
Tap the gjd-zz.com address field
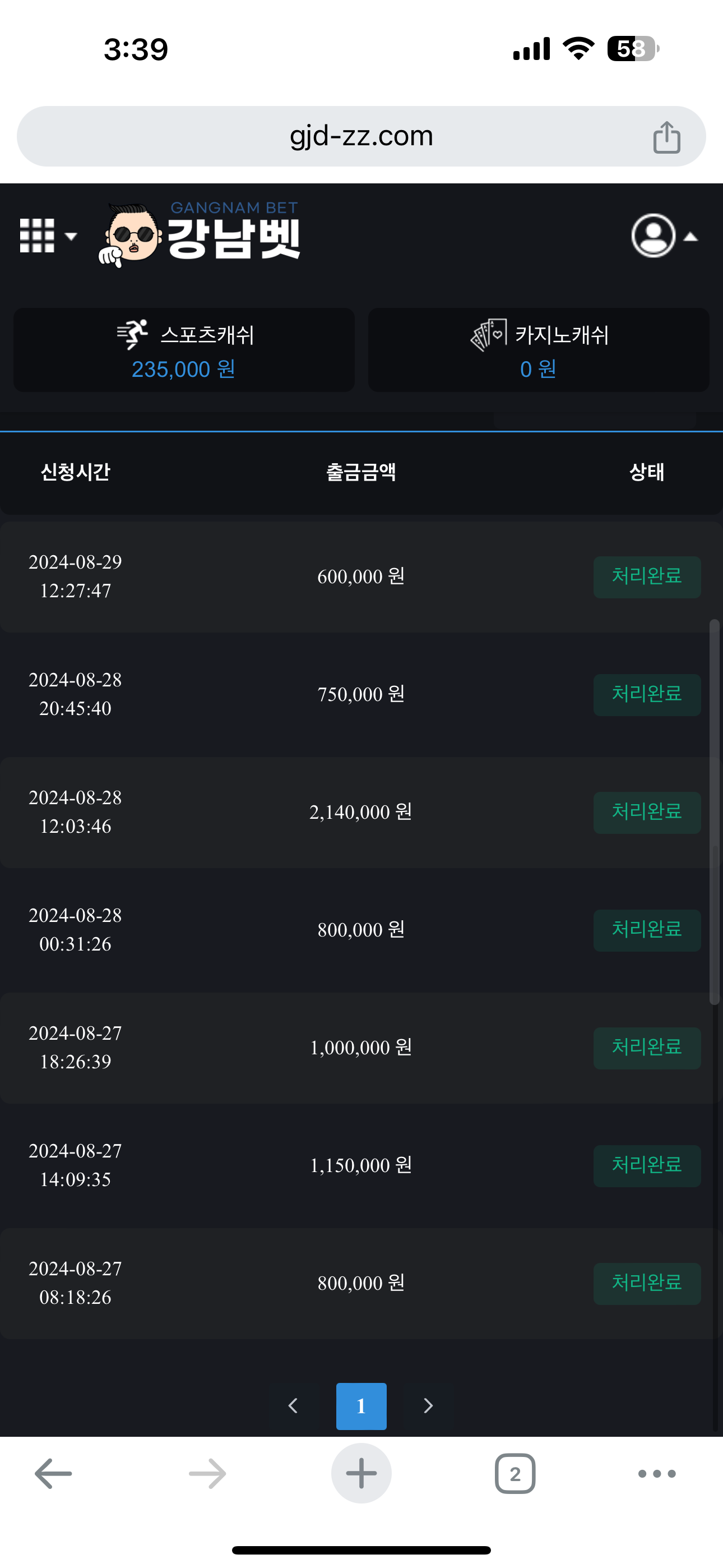(361, 136)
